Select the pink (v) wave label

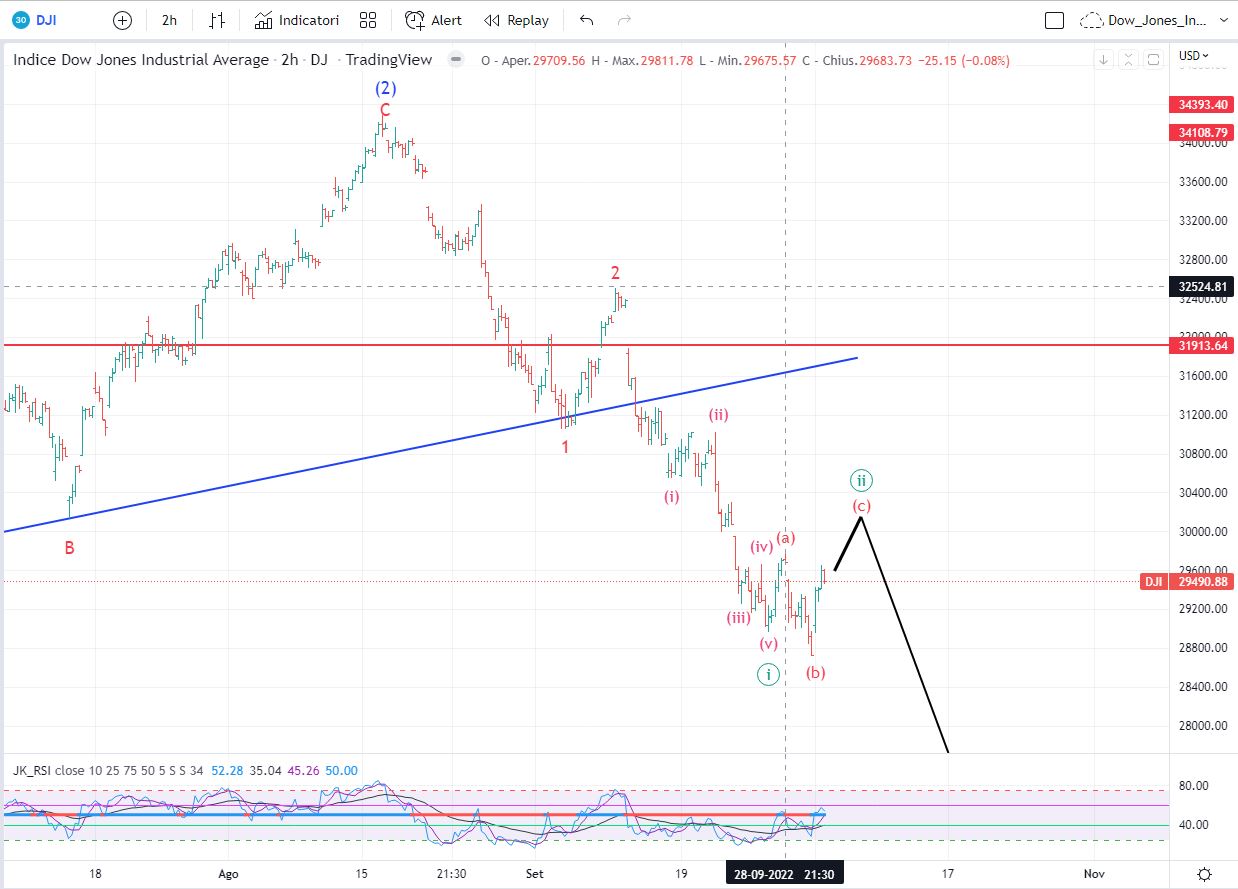pos(768,643)
